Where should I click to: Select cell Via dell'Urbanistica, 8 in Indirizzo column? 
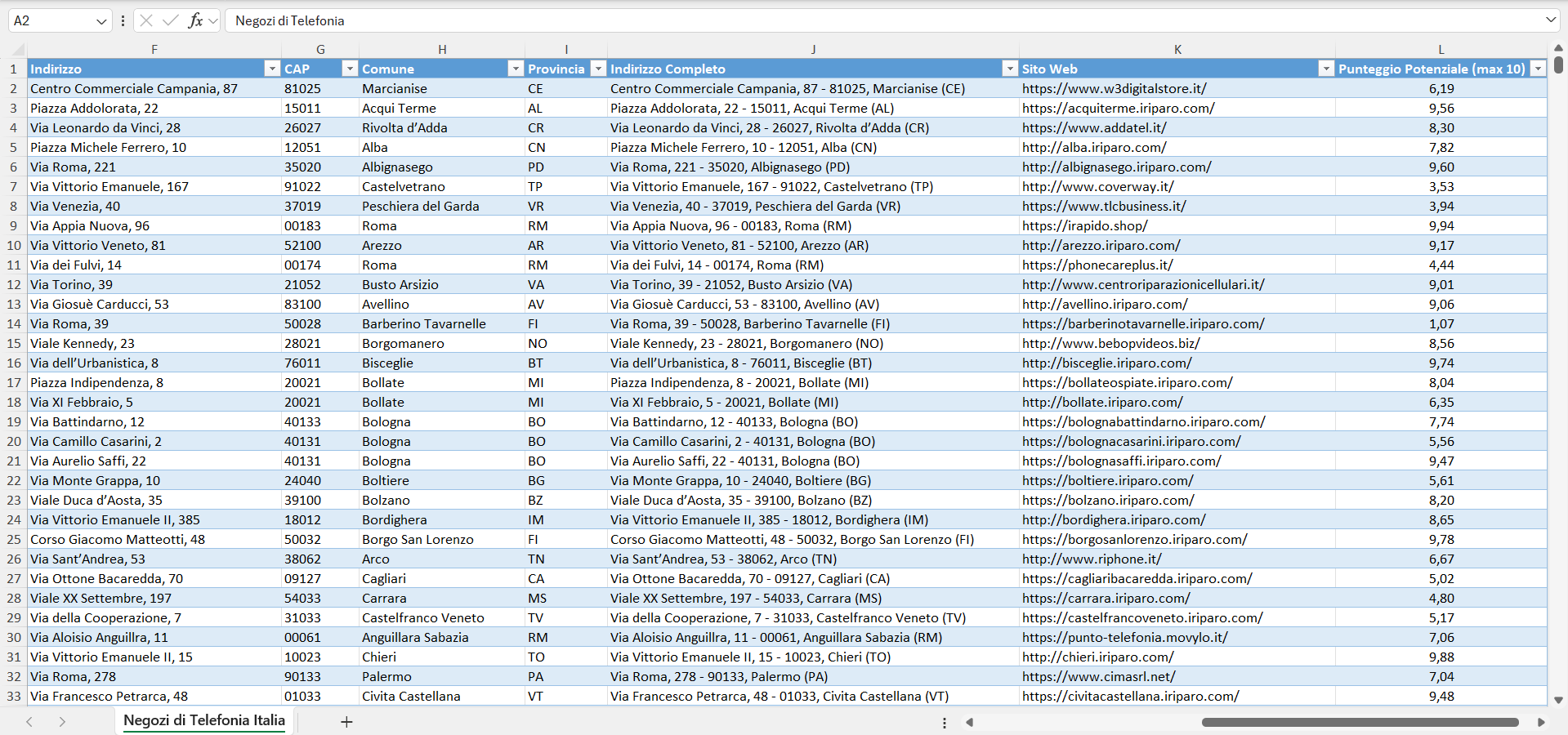(154, 363)
